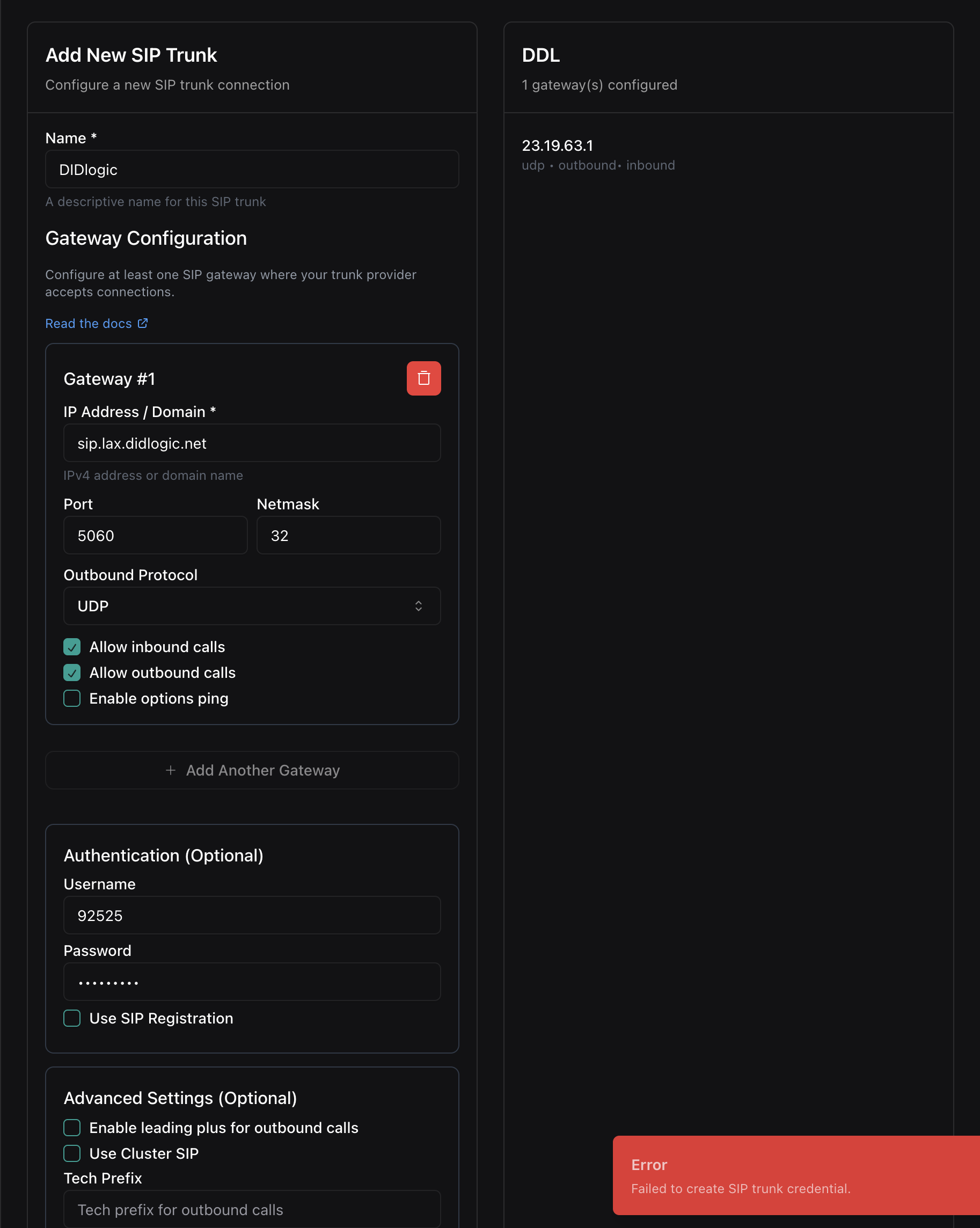
Task: Open the Outbound Protocol dropdown
Action: 252,605
